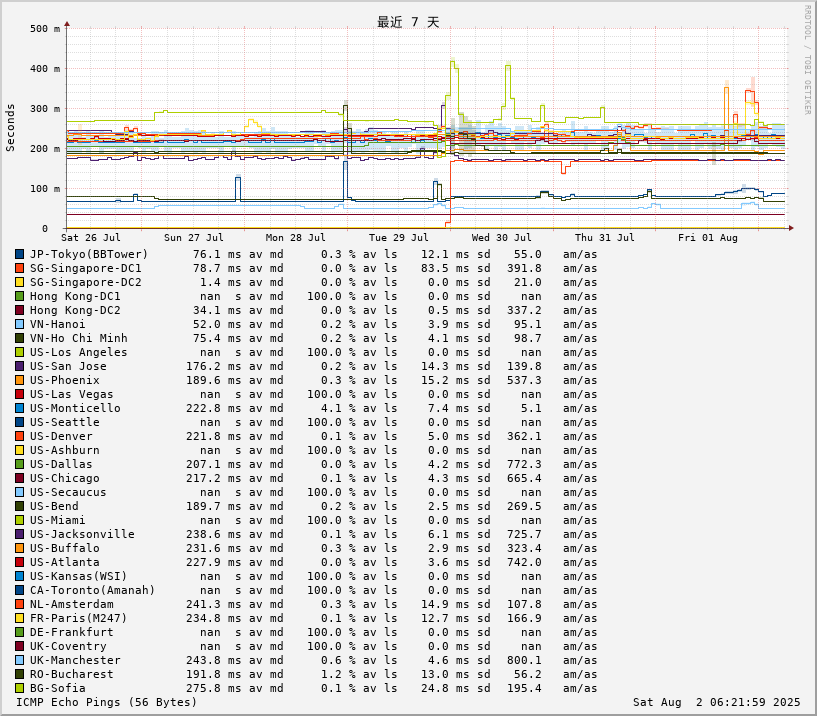Click the '78.7 ms' value for SG-Singapore-DC1
817x716 pixels.
tap(217, 268)
